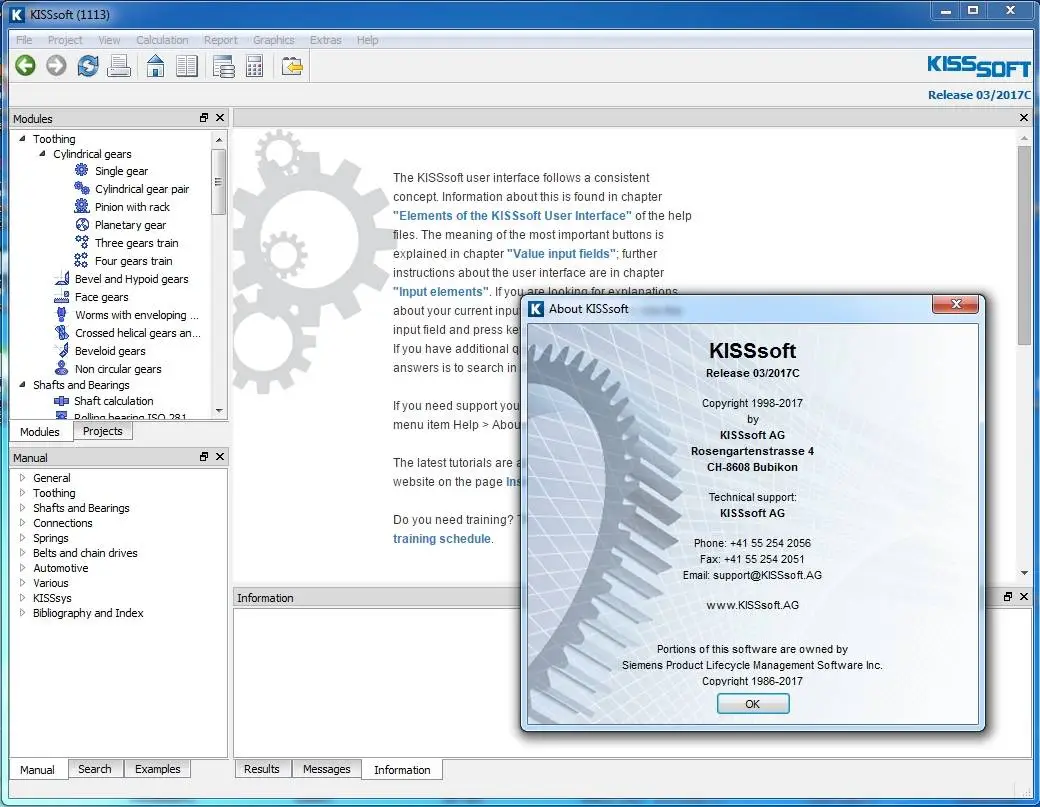The image size is (1040, 807).
Task: Close the Modules panel
Action: click(x=220, y=118)
